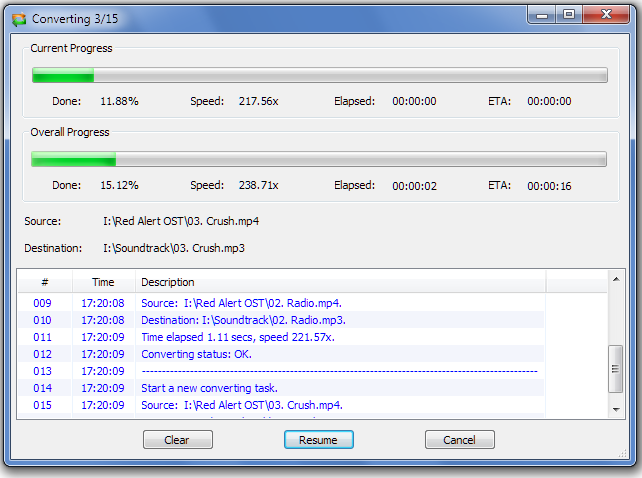The image size is (642, 478).
Task: Click the Time column header
Action: [104, 282]
